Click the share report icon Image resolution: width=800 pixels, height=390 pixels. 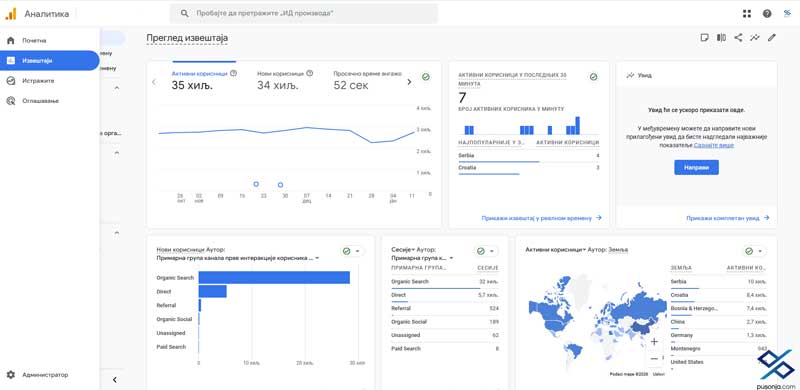(738, 37)
